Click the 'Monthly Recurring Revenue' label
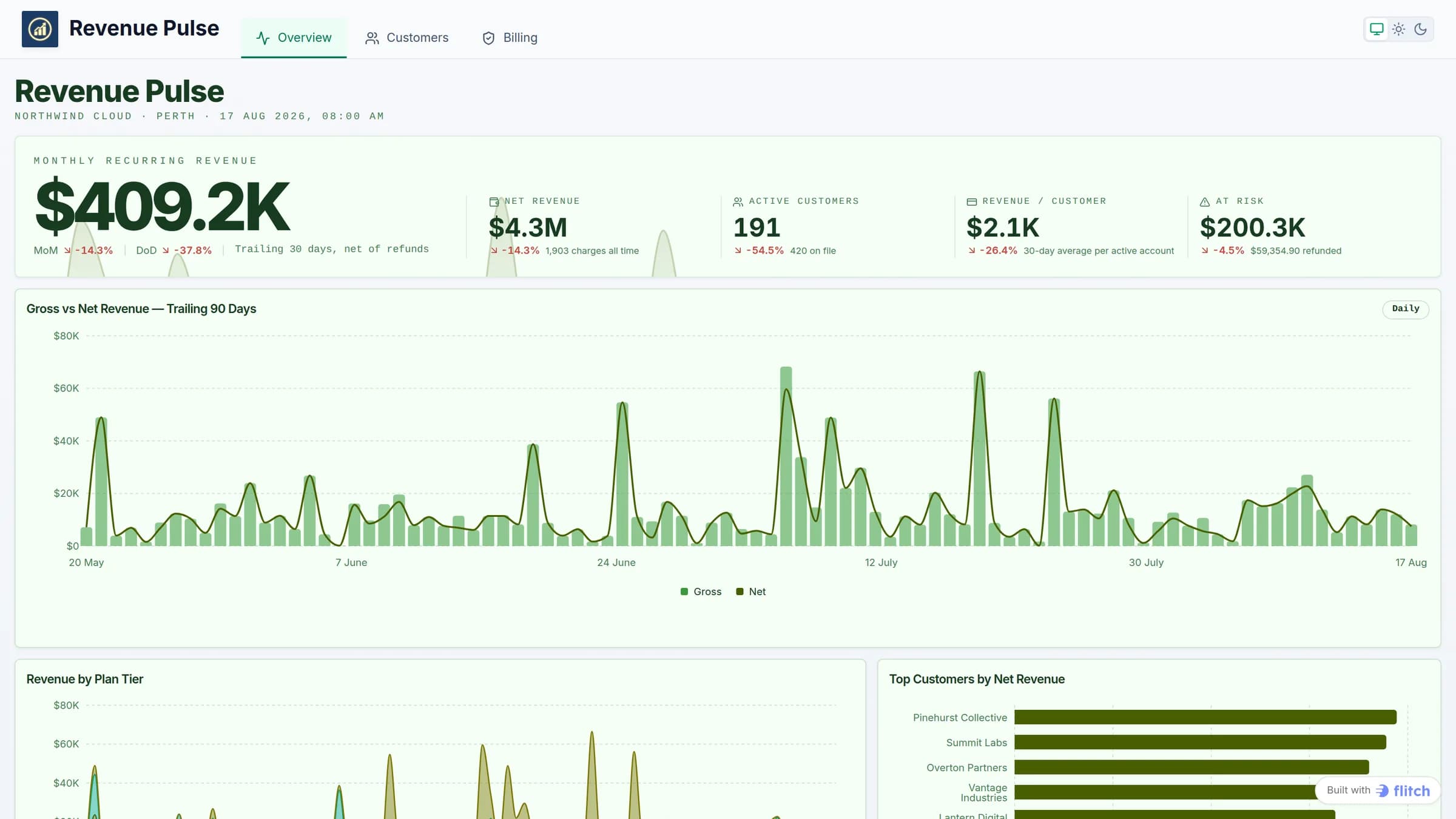 pos(145,161)
